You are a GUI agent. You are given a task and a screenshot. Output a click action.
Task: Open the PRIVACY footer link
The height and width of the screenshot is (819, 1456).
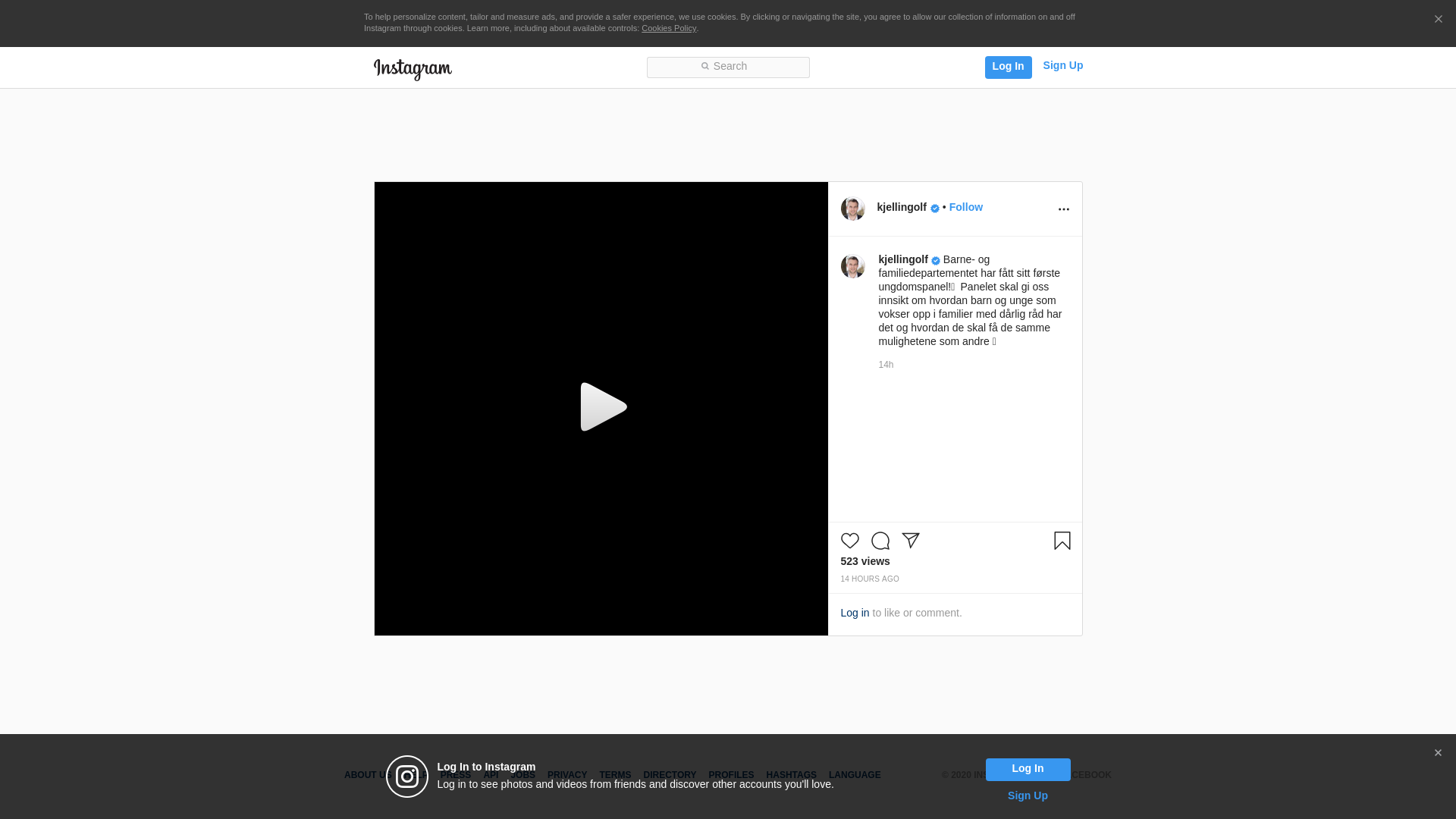(567, 775)
